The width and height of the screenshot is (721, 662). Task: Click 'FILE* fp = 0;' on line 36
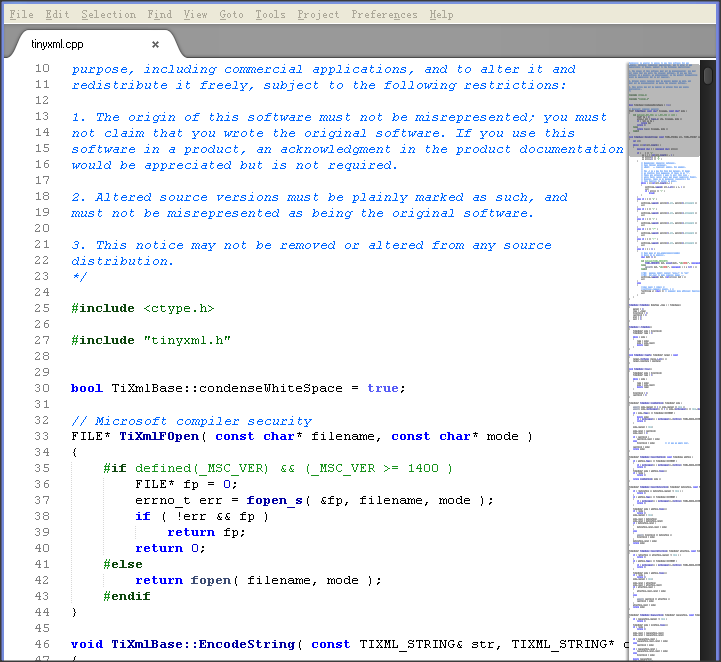pyautogui.click(x=187, y=485)
